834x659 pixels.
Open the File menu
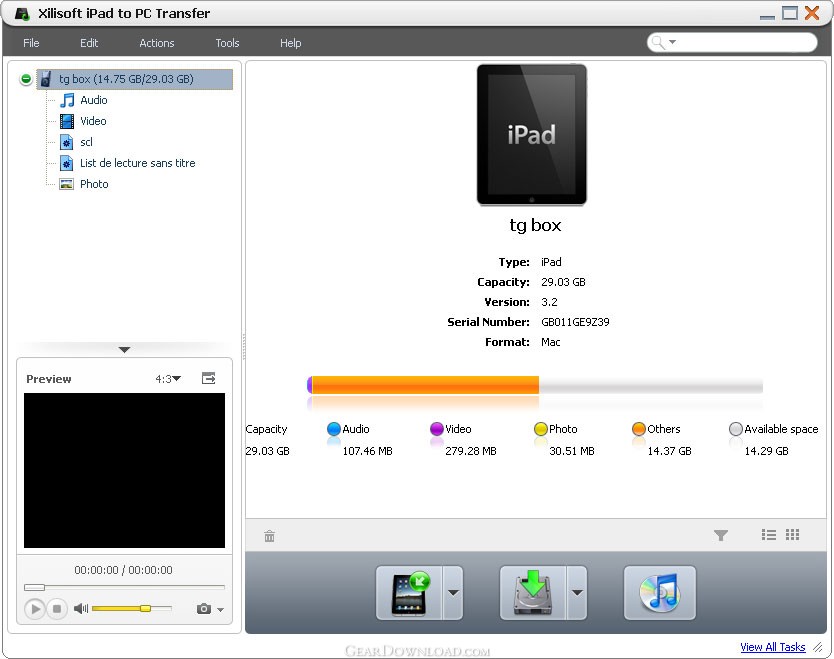(x=31, y=43)
